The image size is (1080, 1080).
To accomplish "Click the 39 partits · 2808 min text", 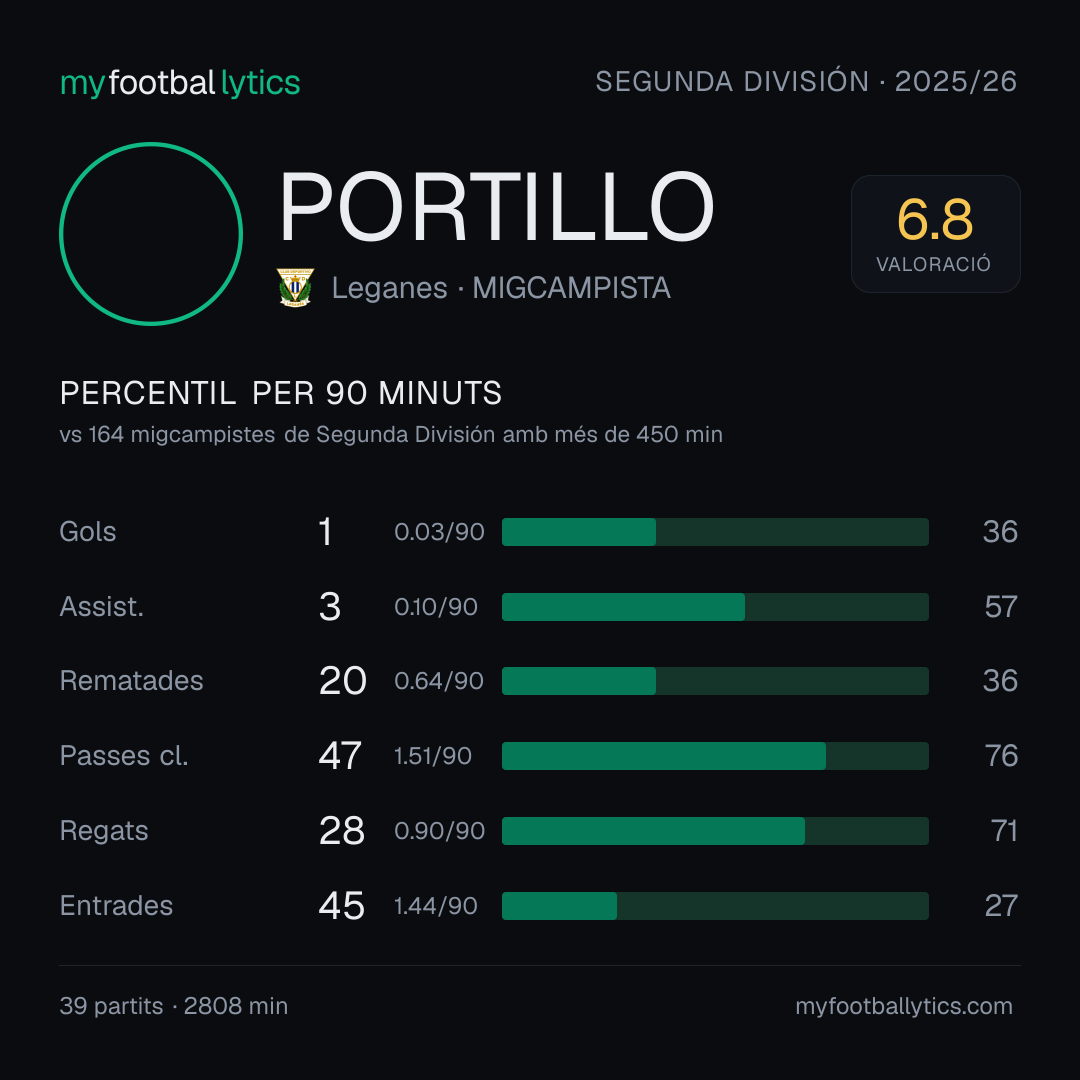I will coord(174,1006).
